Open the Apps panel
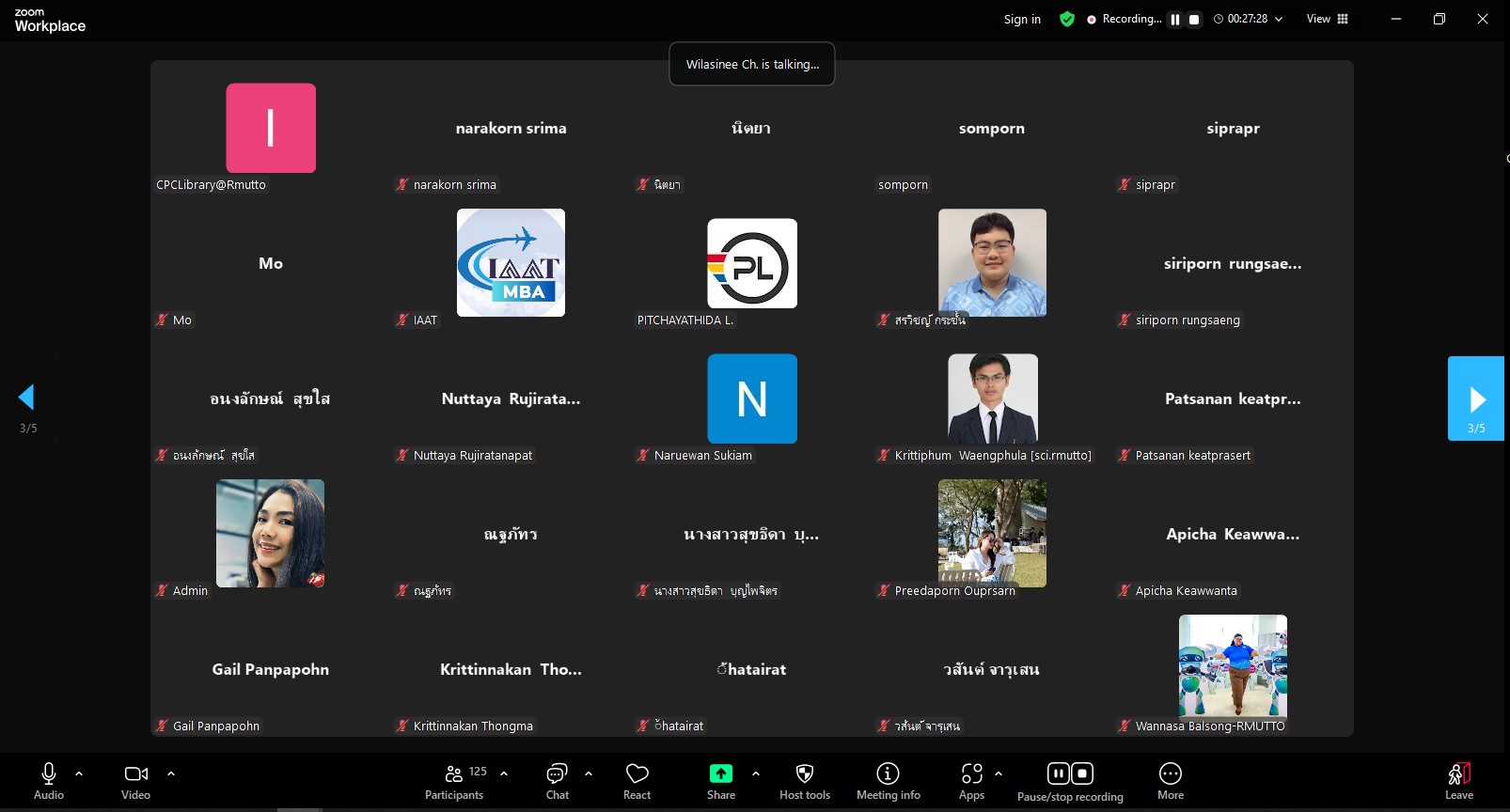 (972, 781)
